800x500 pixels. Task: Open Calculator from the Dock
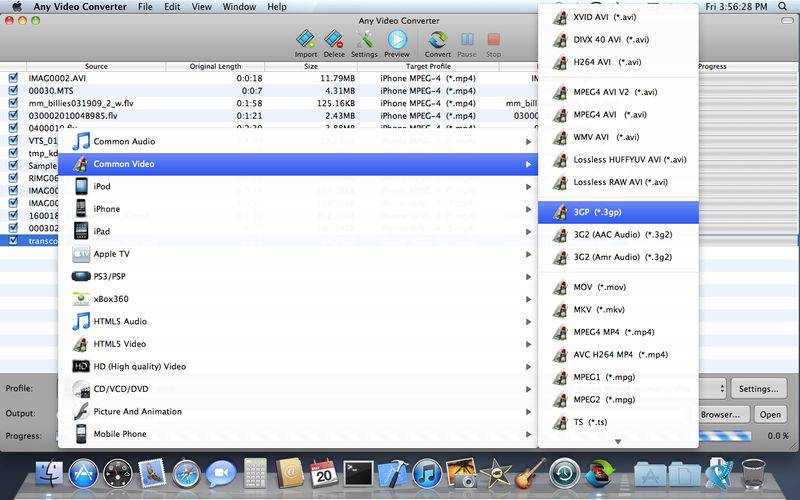click(x=255, y=473)
